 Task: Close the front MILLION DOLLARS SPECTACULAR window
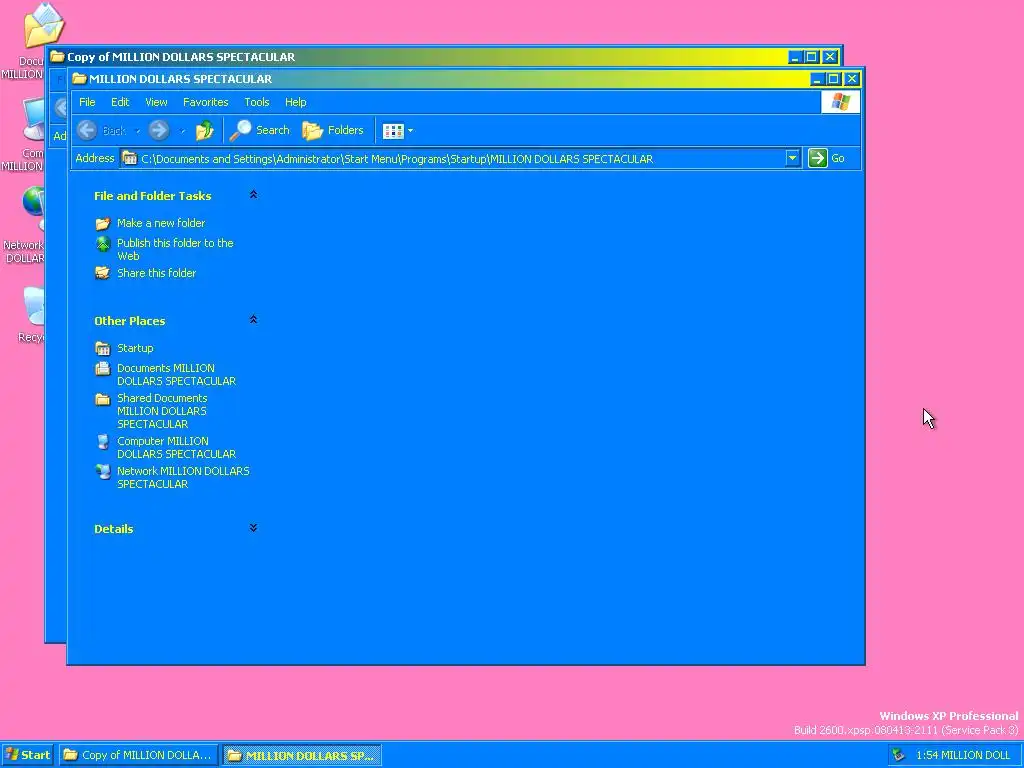click(x=852, y=79)
